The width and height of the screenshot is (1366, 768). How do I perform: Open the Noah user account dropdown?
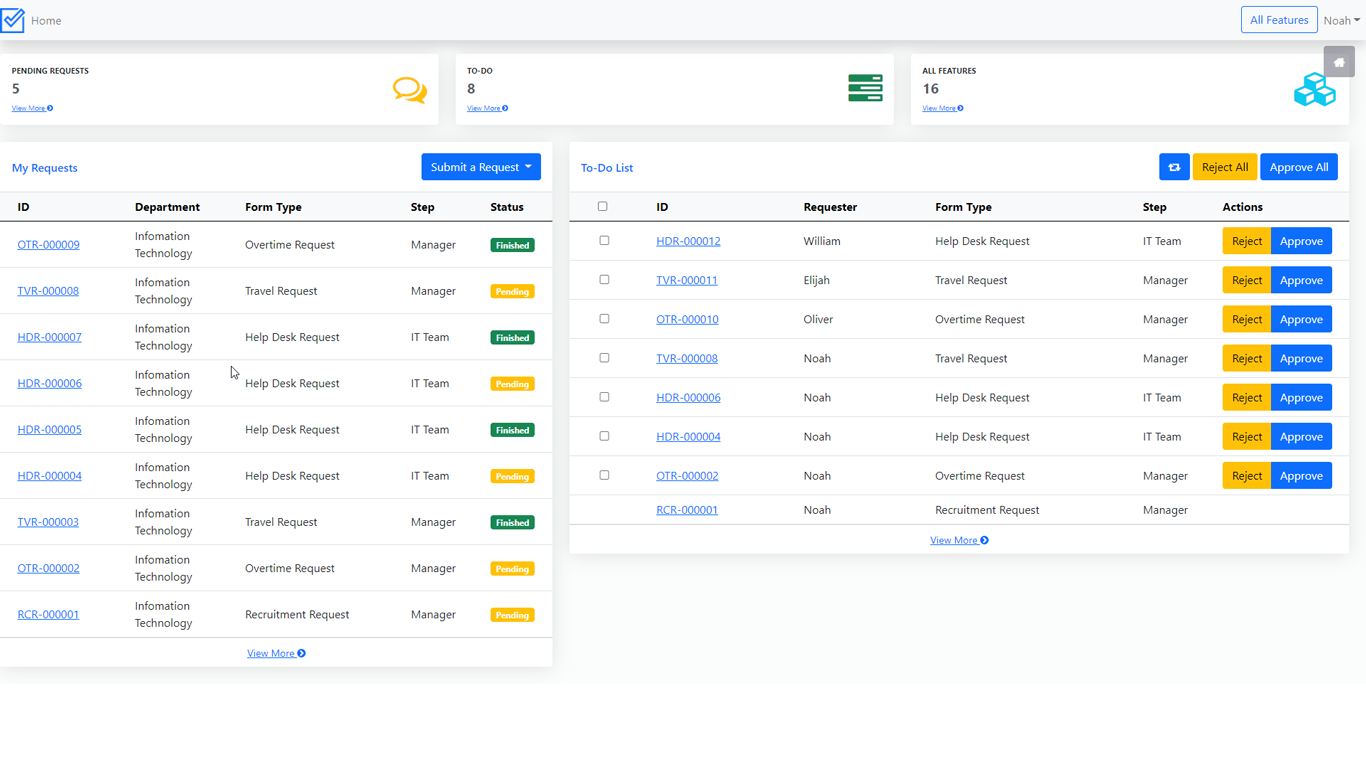pyautogui.click(x=1341, y=19)
